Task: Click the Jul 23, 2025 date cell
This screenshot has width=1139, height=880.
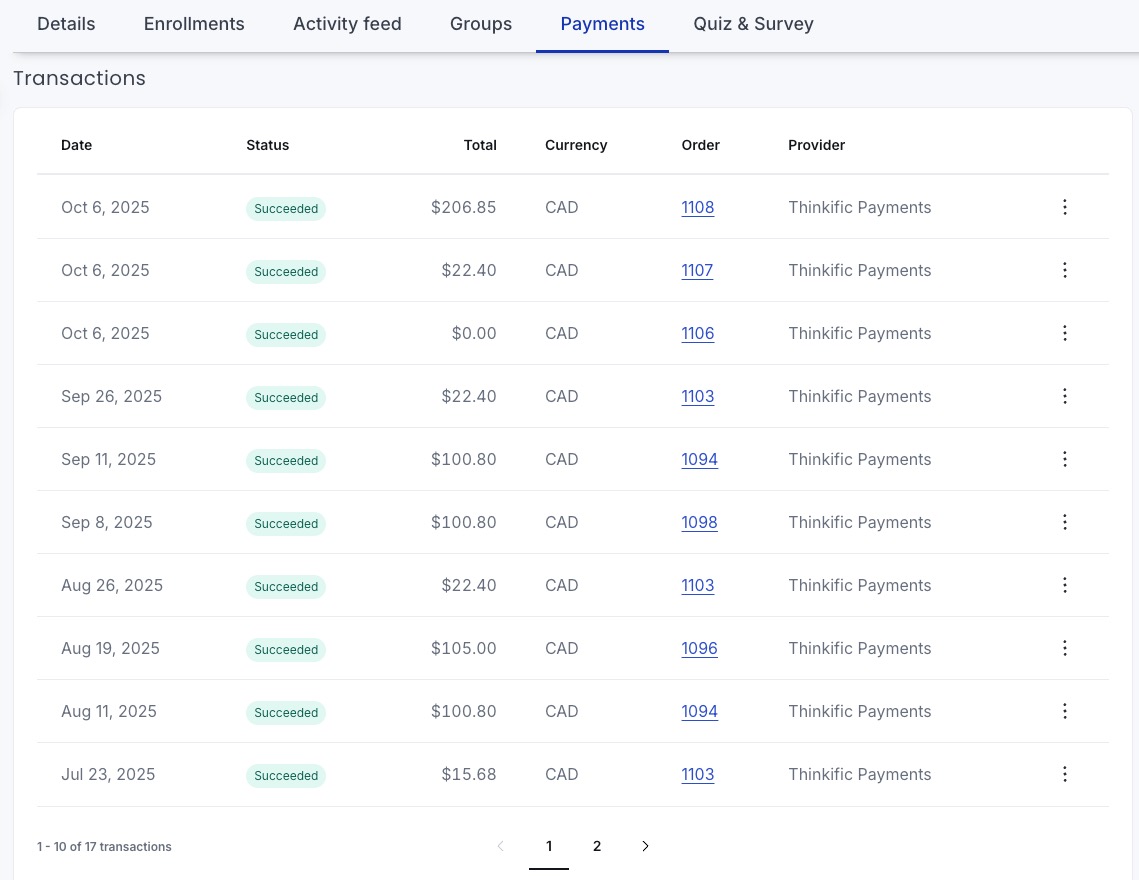Action: point(108,774)
